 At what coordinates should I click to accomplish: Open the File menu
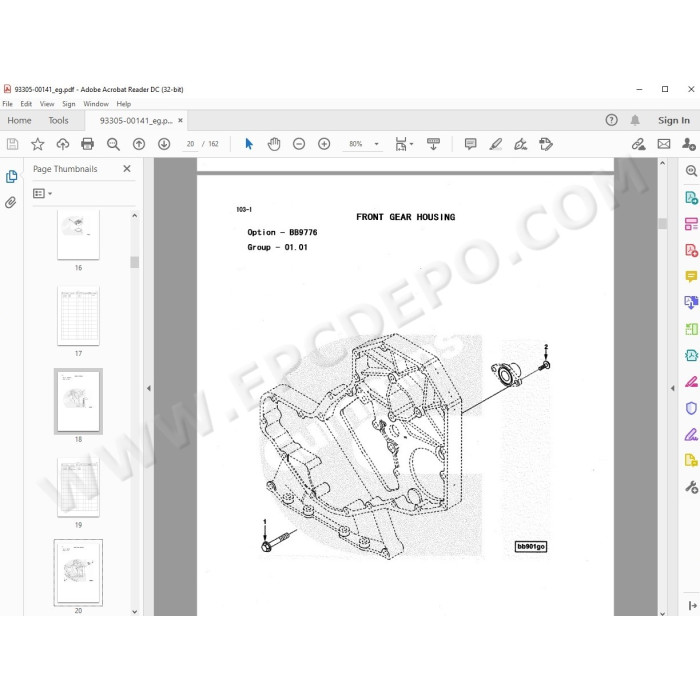tap(8, 104)
